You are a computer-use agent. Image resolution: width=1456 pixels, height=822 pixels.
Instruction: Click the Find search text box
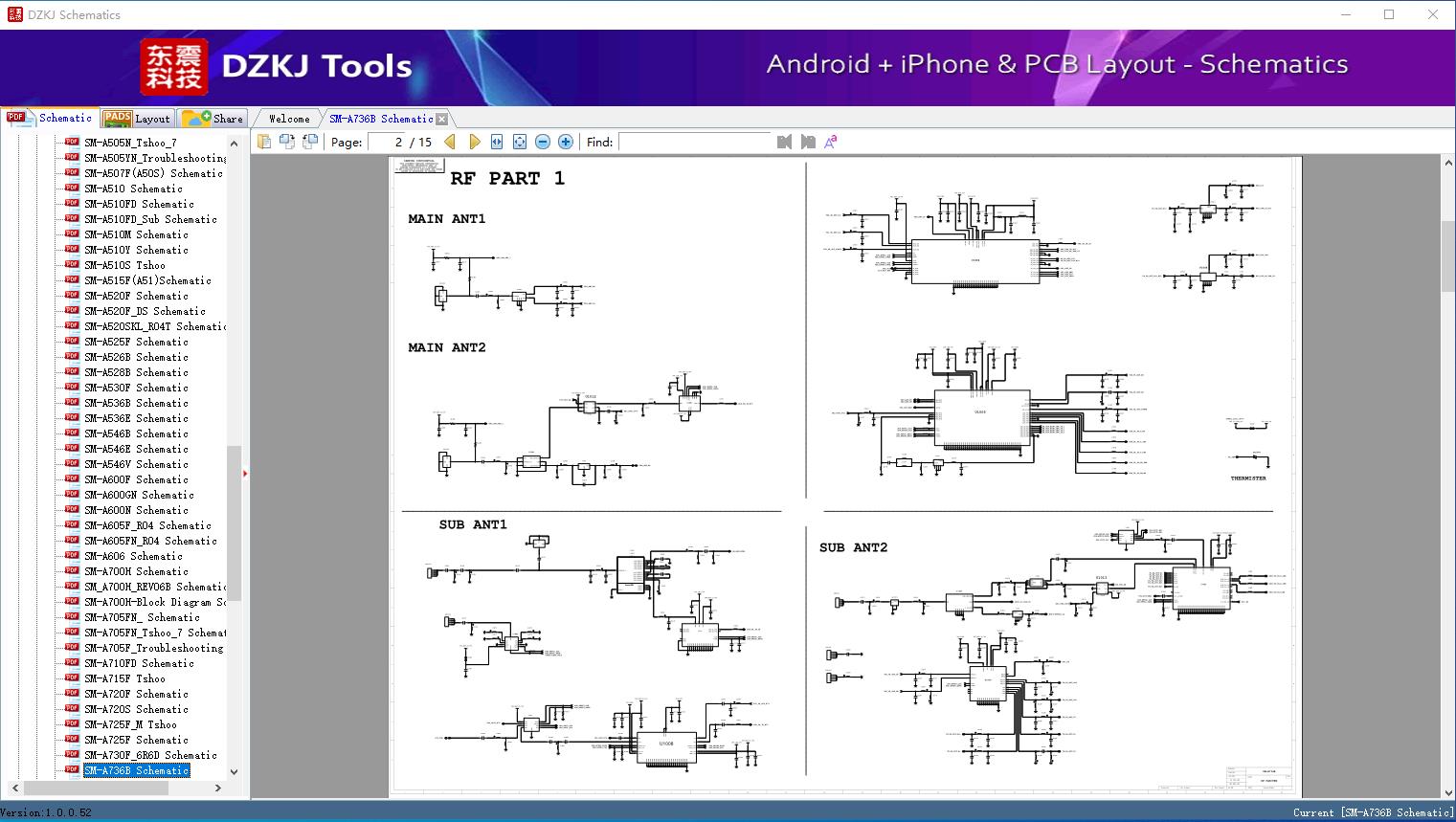[x=695, y=142]
